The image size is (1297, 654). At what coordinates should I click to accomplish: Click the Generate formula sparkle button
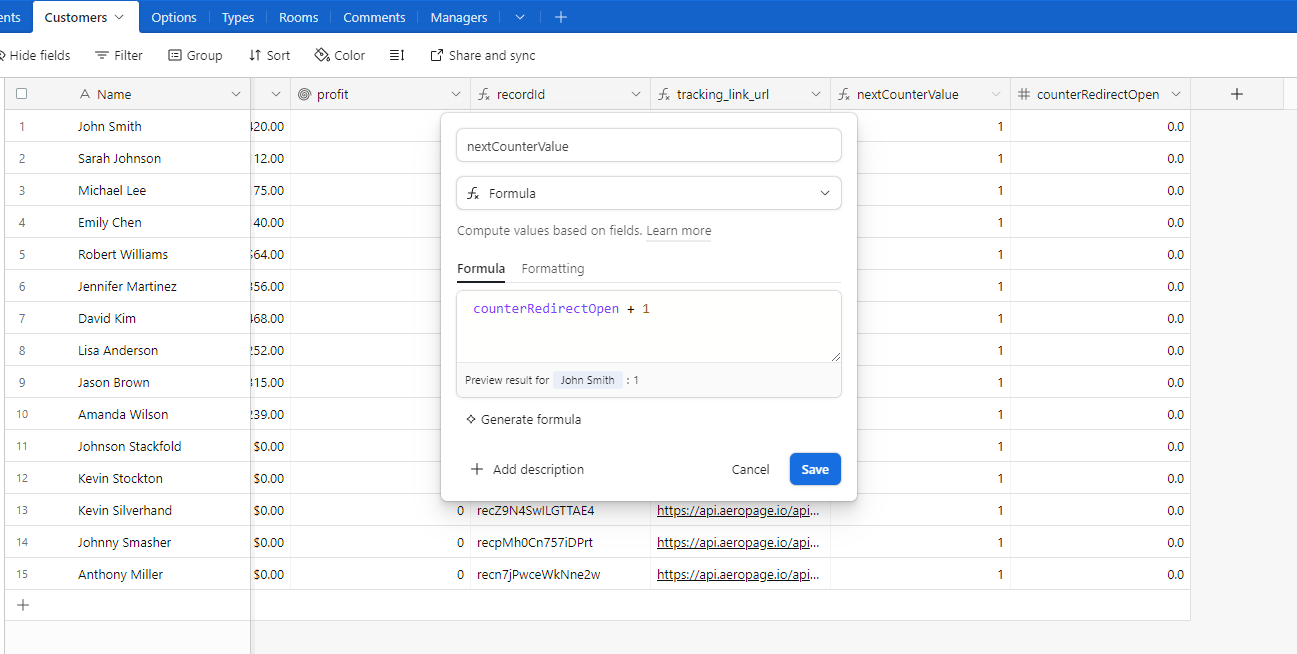(x=523, y=419)
